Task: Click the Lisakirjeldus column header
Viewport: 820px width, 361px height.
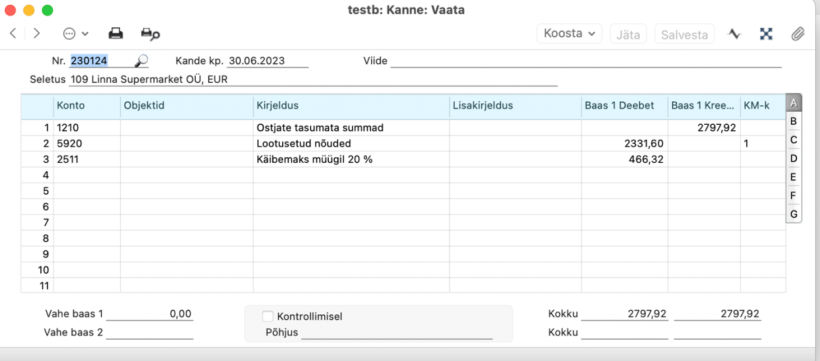Action: 515,106
